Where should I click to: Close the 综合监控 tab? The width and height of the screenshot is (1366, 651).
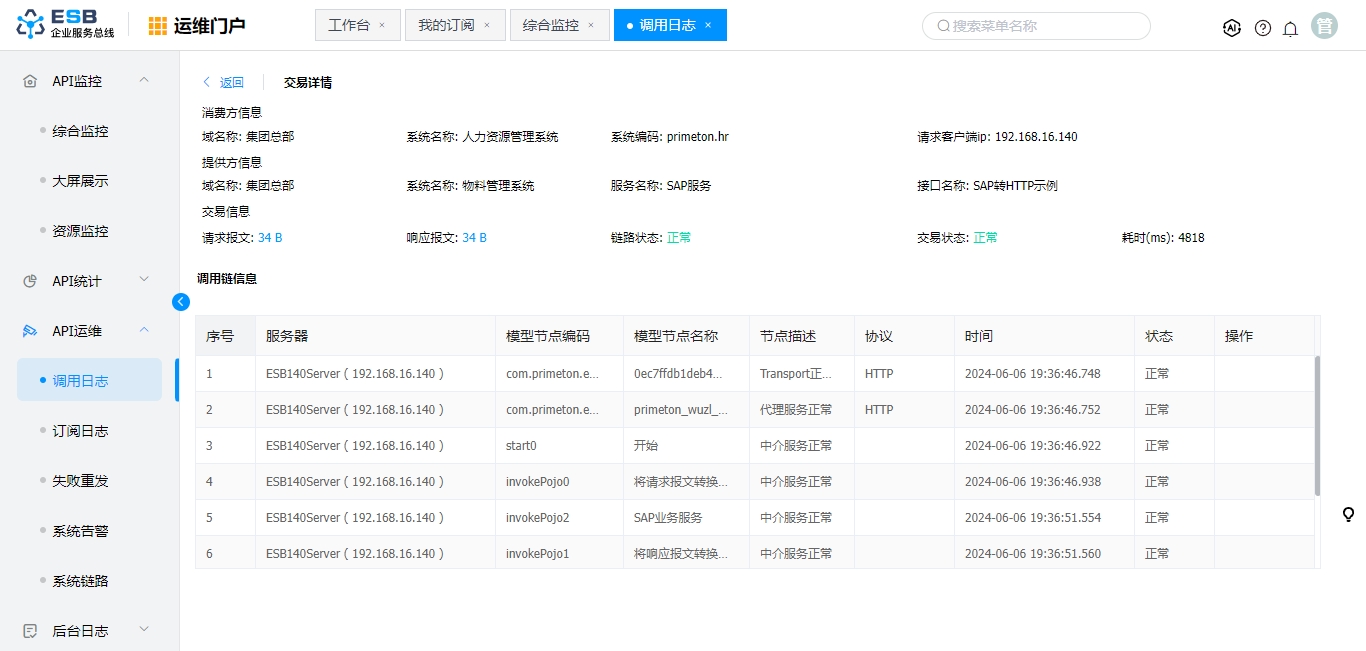point(591,26)
